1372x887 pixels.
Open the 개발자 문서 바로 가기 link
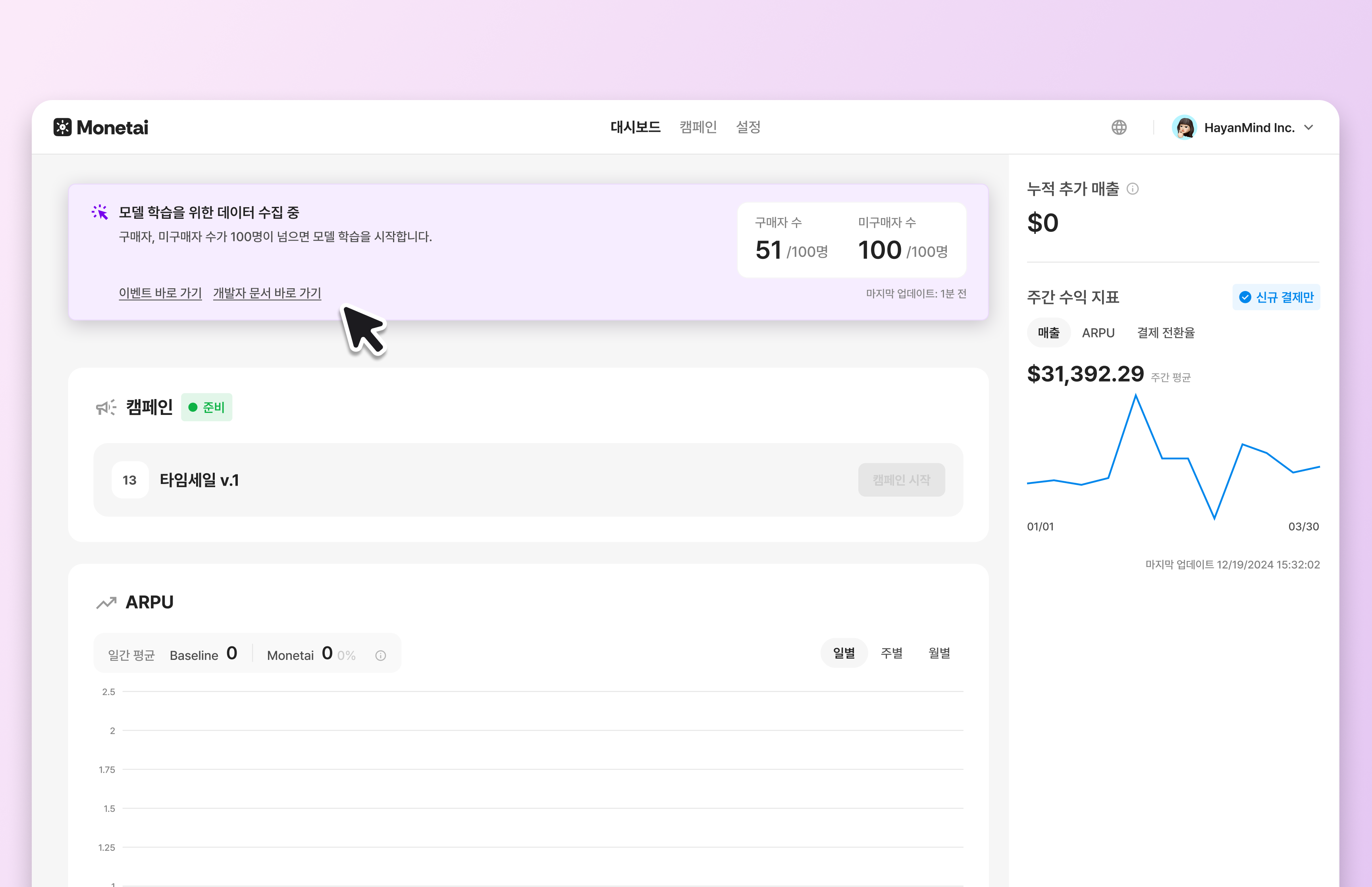(x=266, y=293)
